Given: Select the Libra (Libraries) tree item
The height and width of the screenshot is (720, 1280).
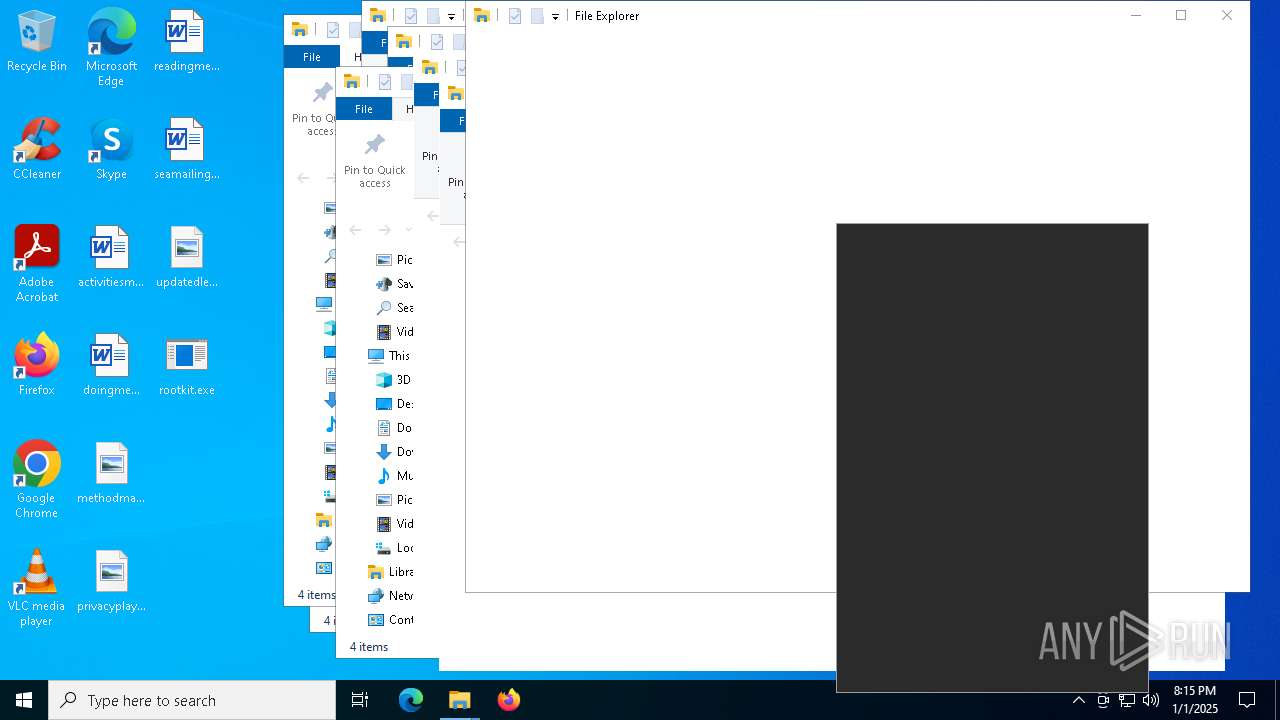Looking at the screenshot, I should point(389,572).
